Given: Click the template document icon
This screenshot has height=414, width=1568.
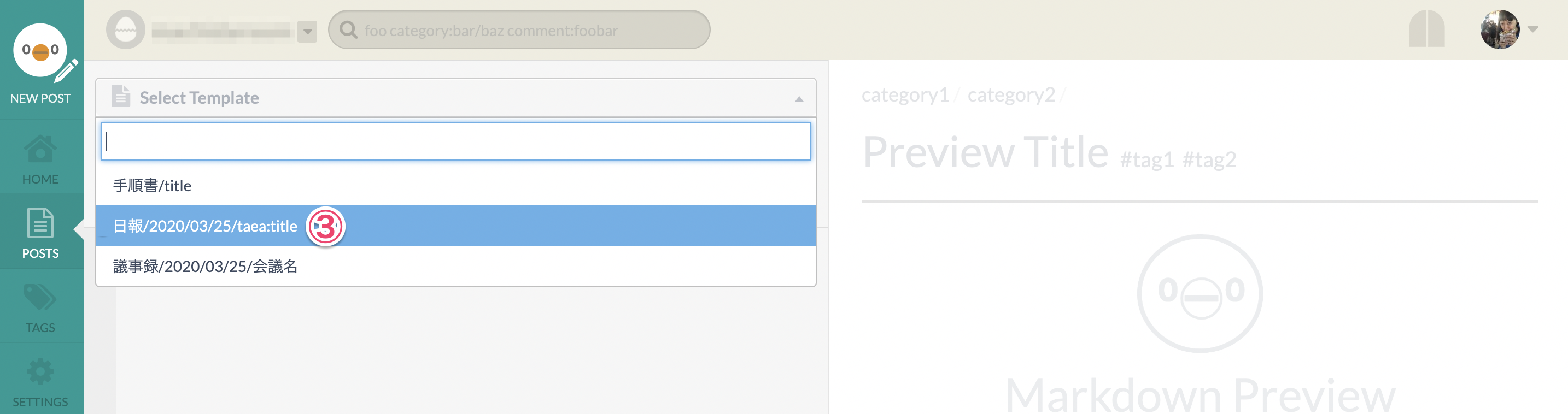Looking at the screenshot, I should [x=120, y=96].
